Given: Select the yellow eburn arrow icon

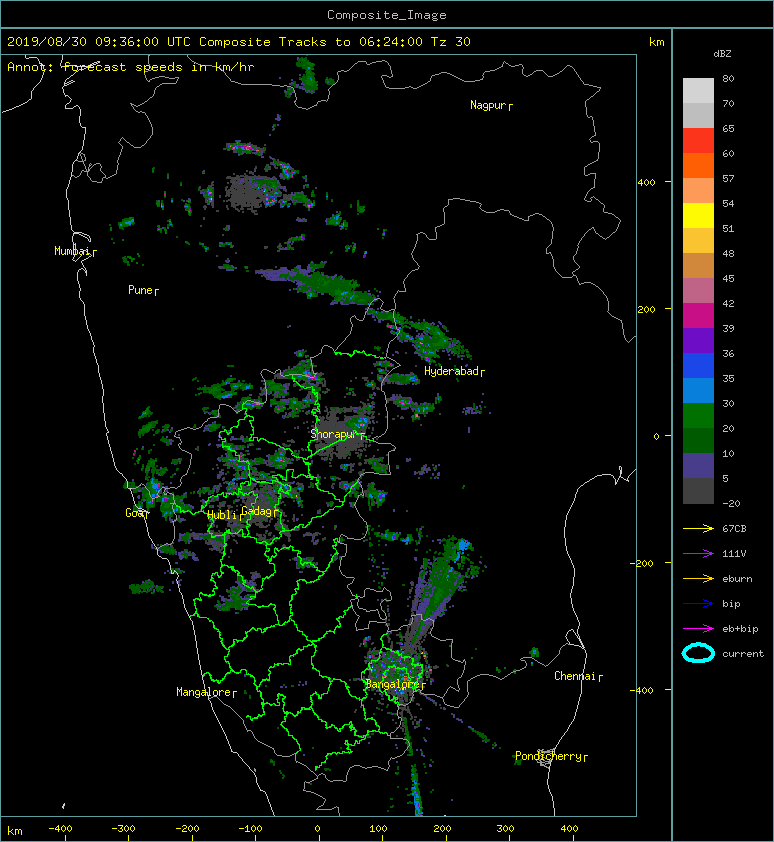Looking at the screenshot, I should click(x=698, y=579).
